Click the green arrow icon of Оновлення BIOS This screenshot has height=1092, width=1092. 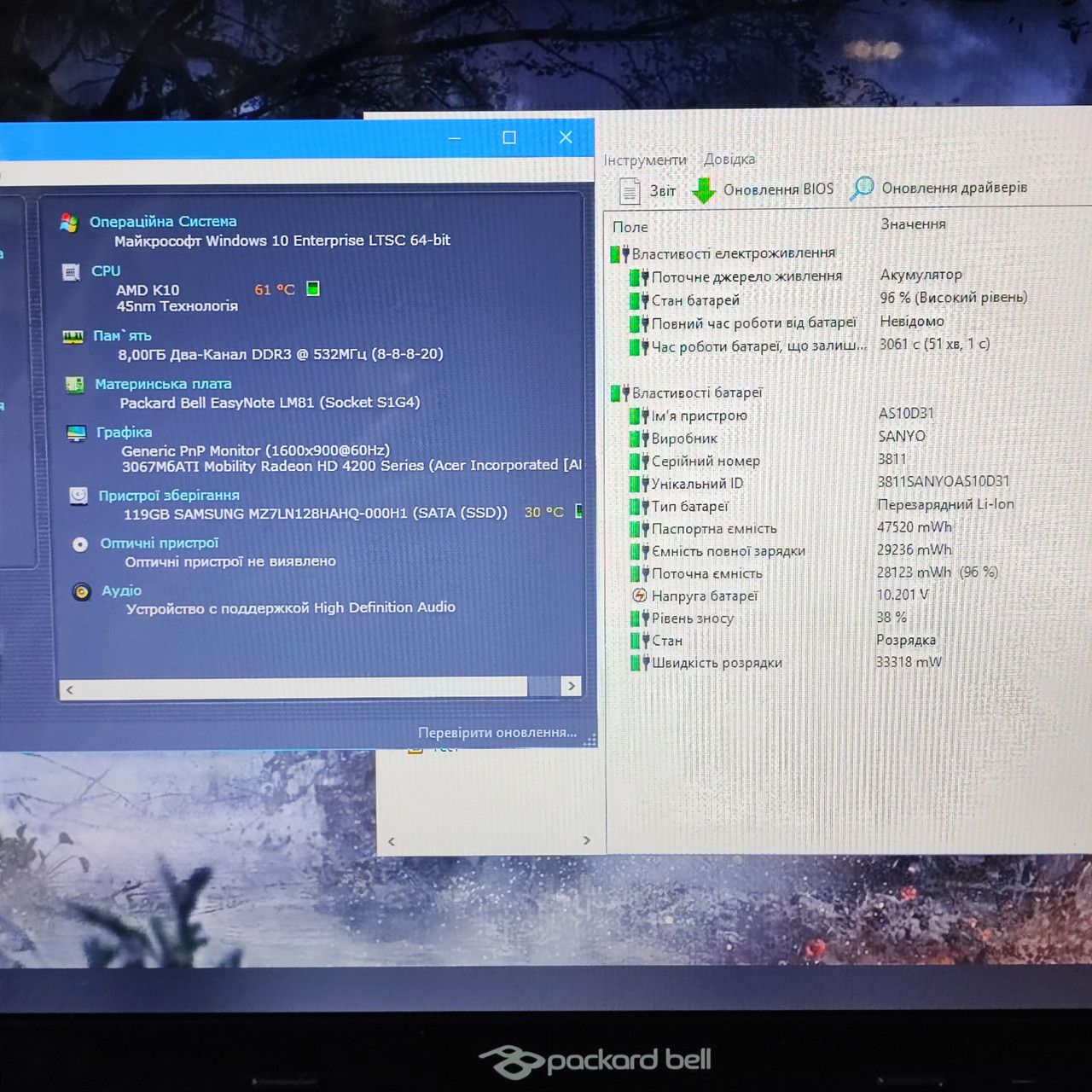point(703,190)
